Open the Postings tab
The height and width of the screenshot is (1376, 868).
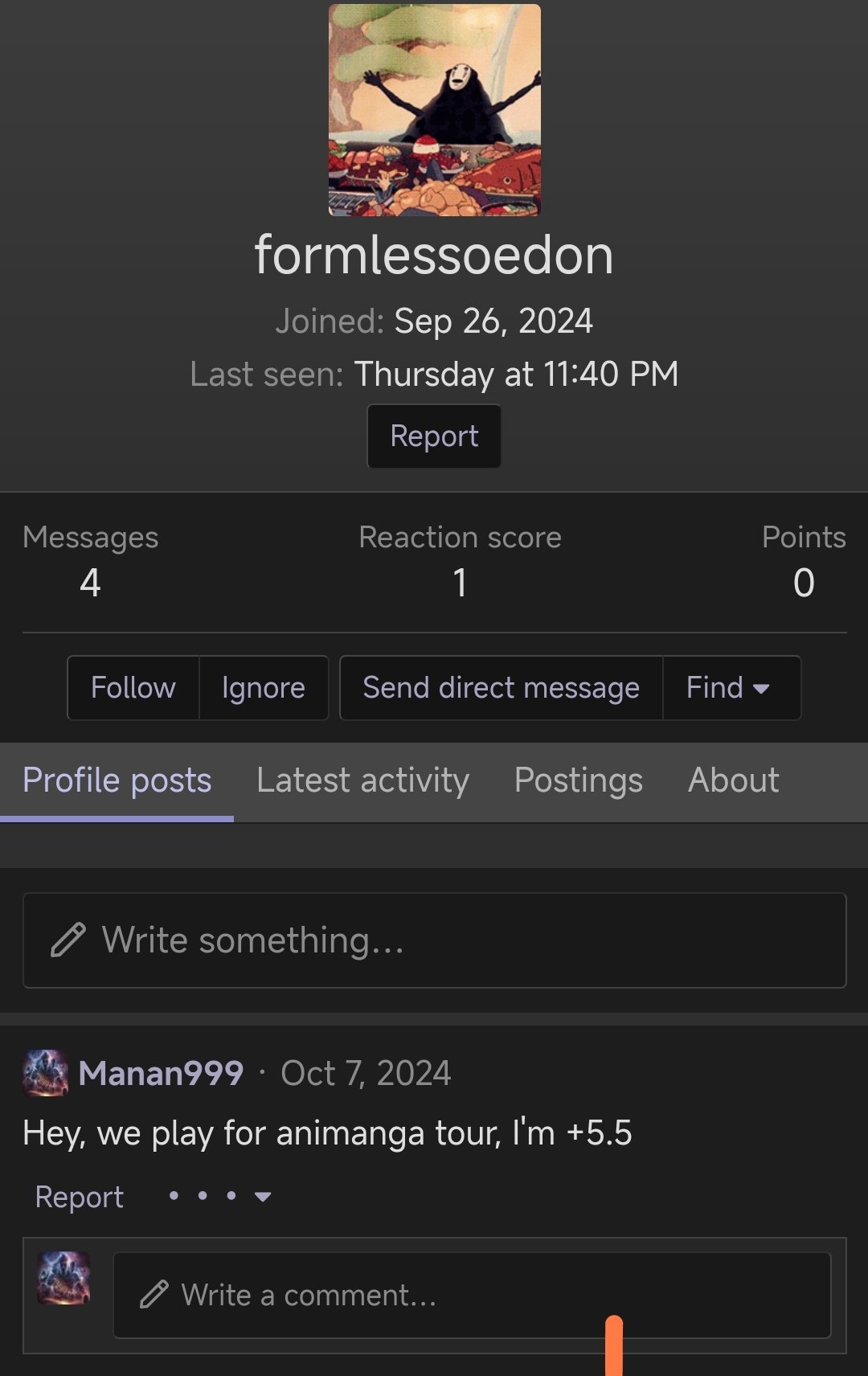(578, 781)
